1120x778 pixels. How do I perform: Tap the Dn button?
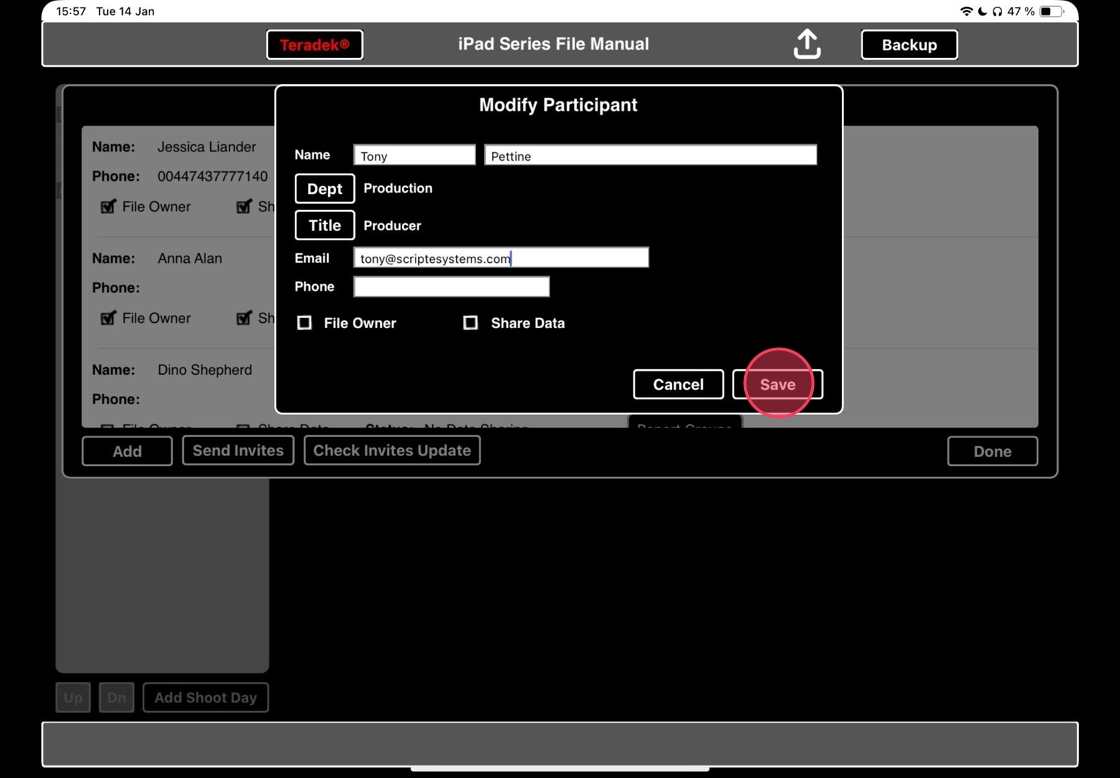(x=116, y=697)
